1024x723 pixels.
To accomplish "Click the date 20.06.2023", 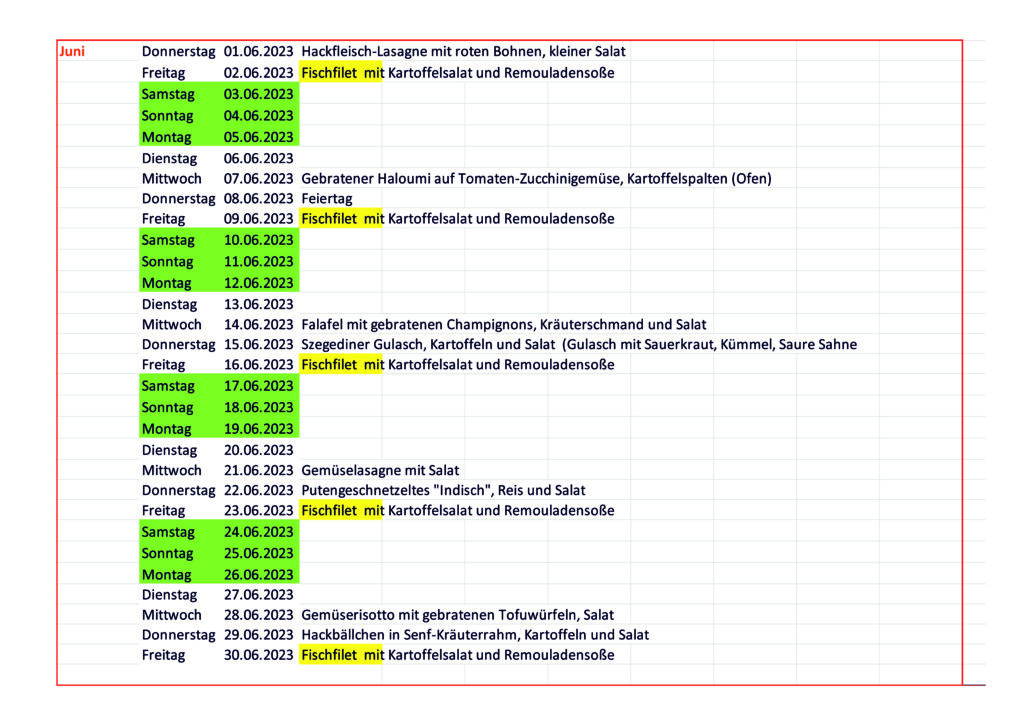I will click(x=258, y=450).
